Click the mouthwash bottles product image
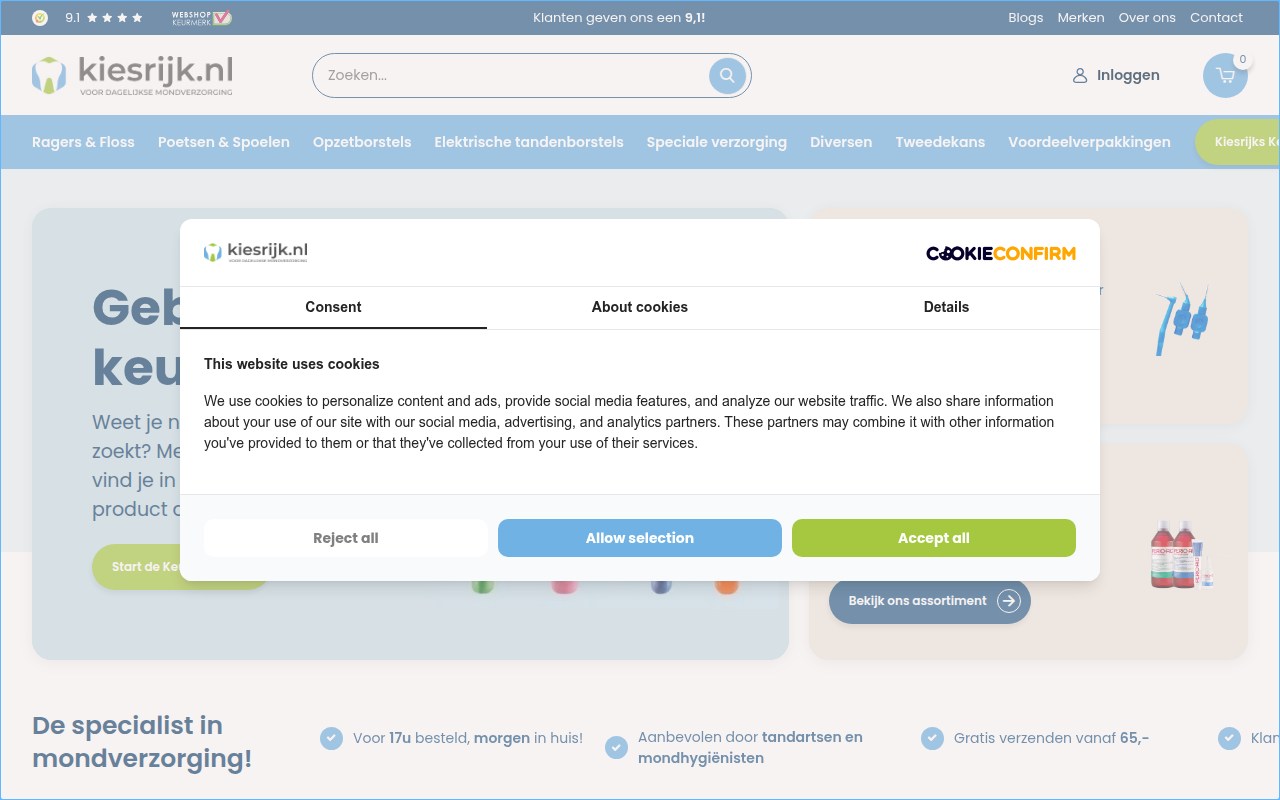This screenshot has height=800, width=1280. coord(1182,553)
